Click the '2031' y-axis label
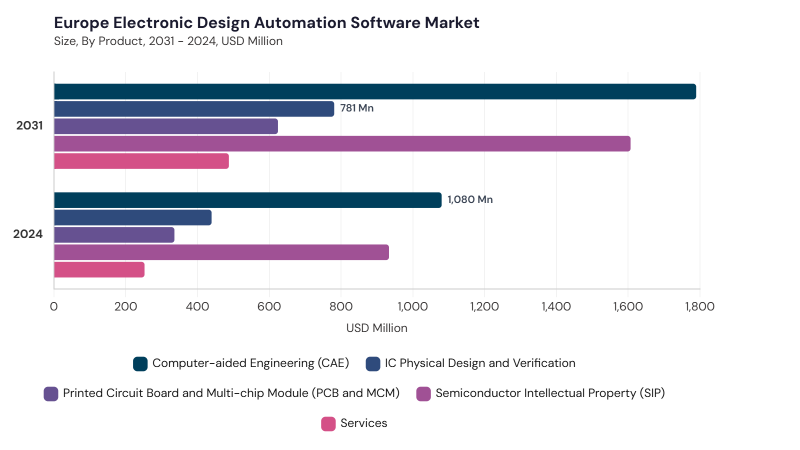This screenshot has height=450, width=800. coord(29,126)
